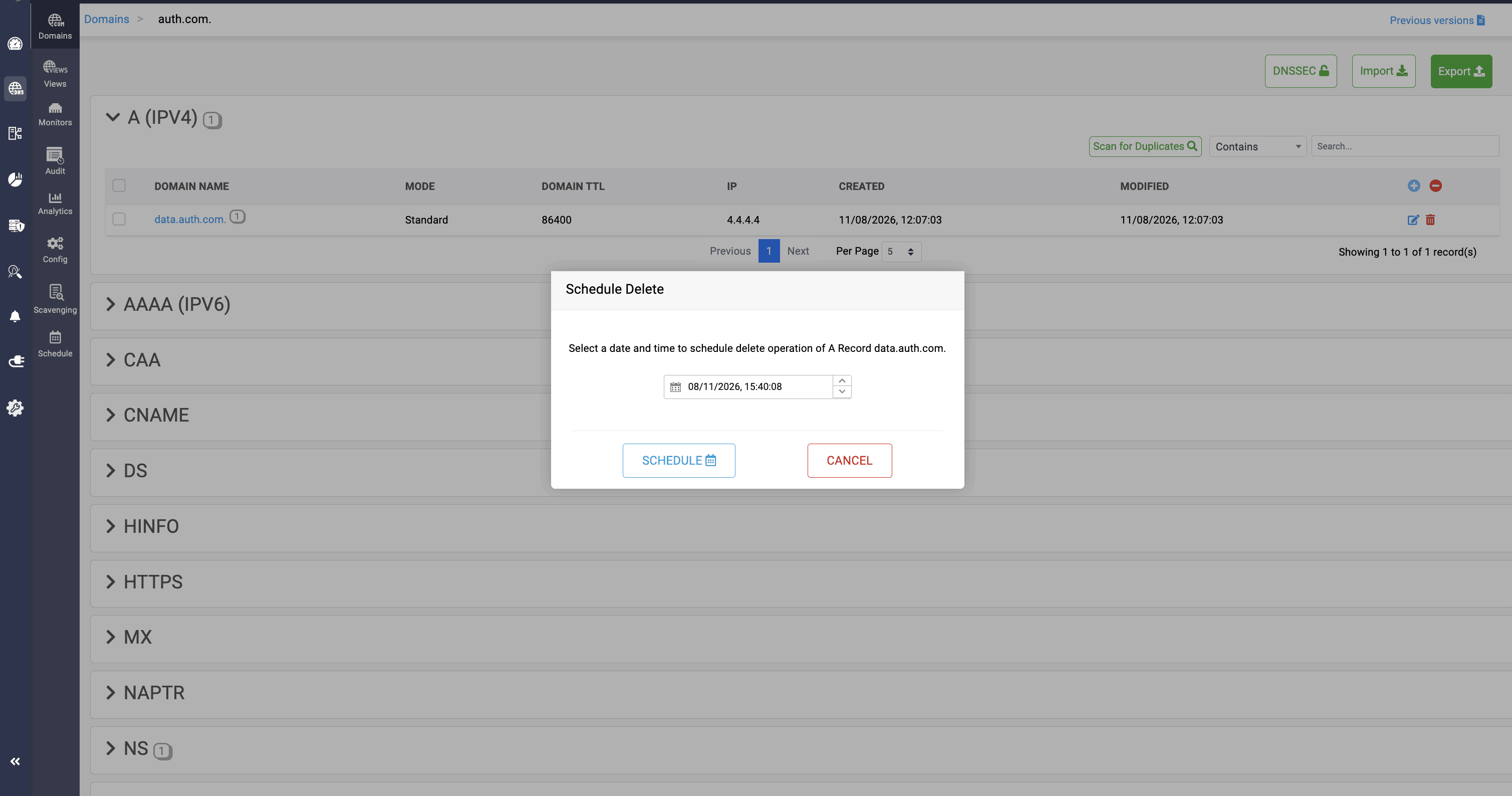This screenshot has height=796, width=1512.
Task: Expand the NS section
Action: 110,748
